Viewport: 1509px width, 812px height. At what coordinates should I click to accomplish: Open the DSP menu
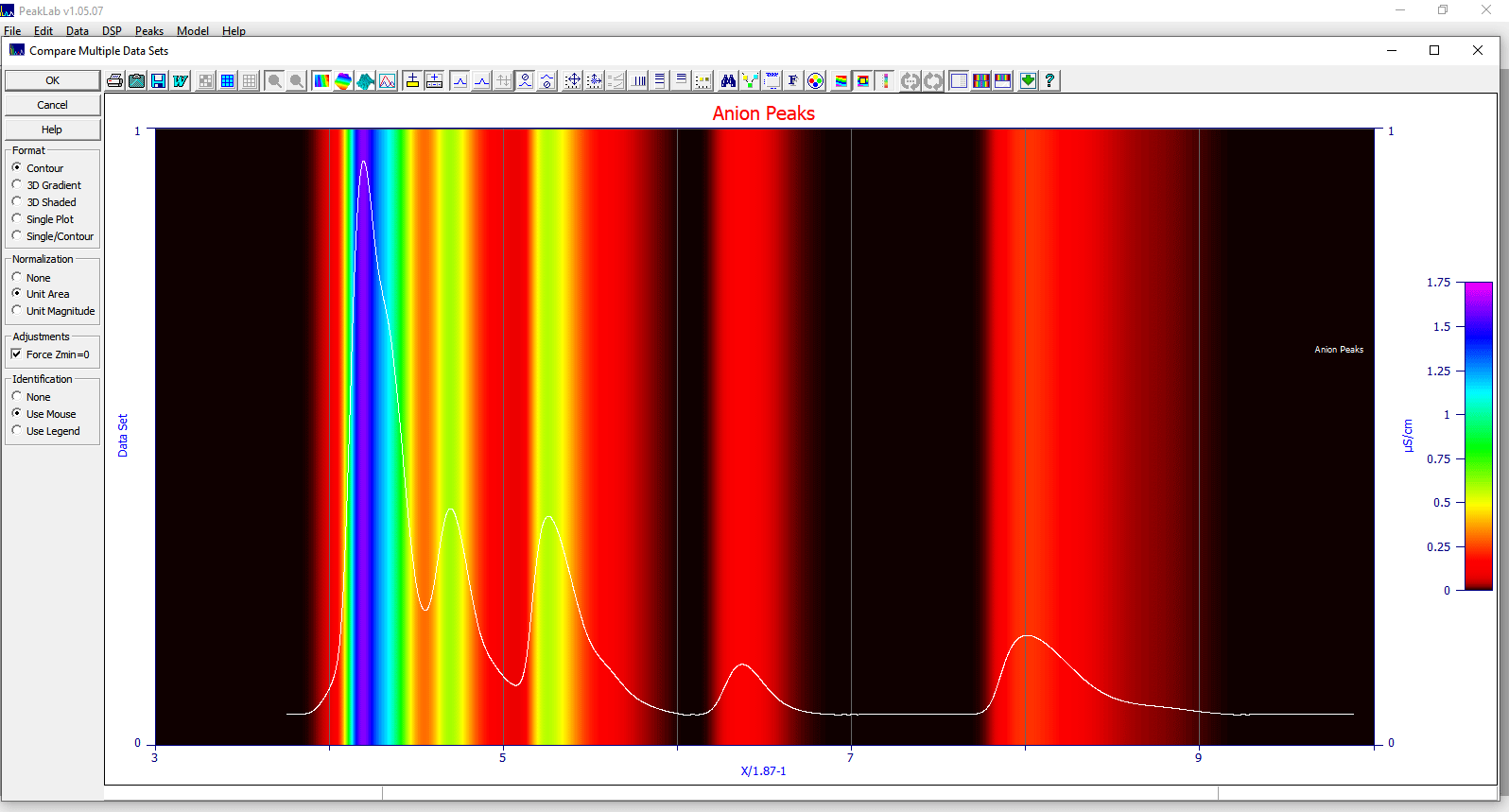coord(112,31)
